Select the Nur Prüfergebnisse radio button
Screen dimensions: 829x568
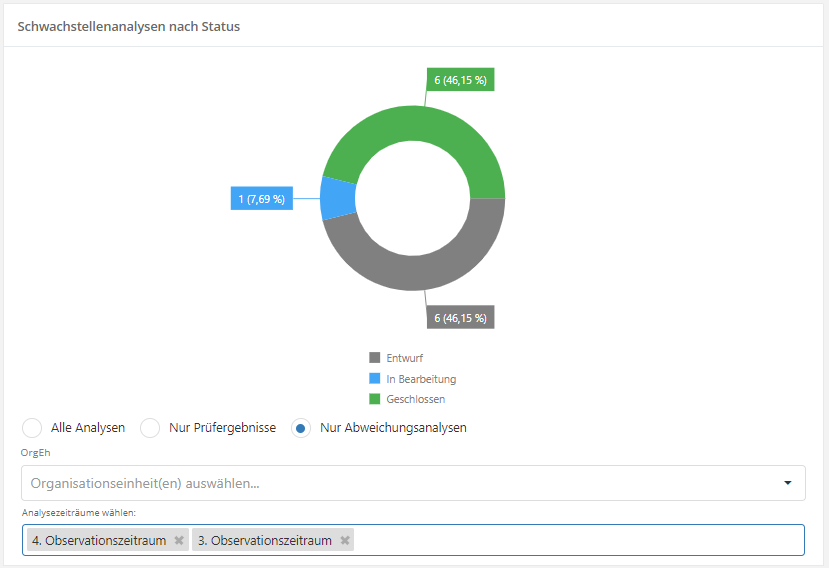coord(150,428)
